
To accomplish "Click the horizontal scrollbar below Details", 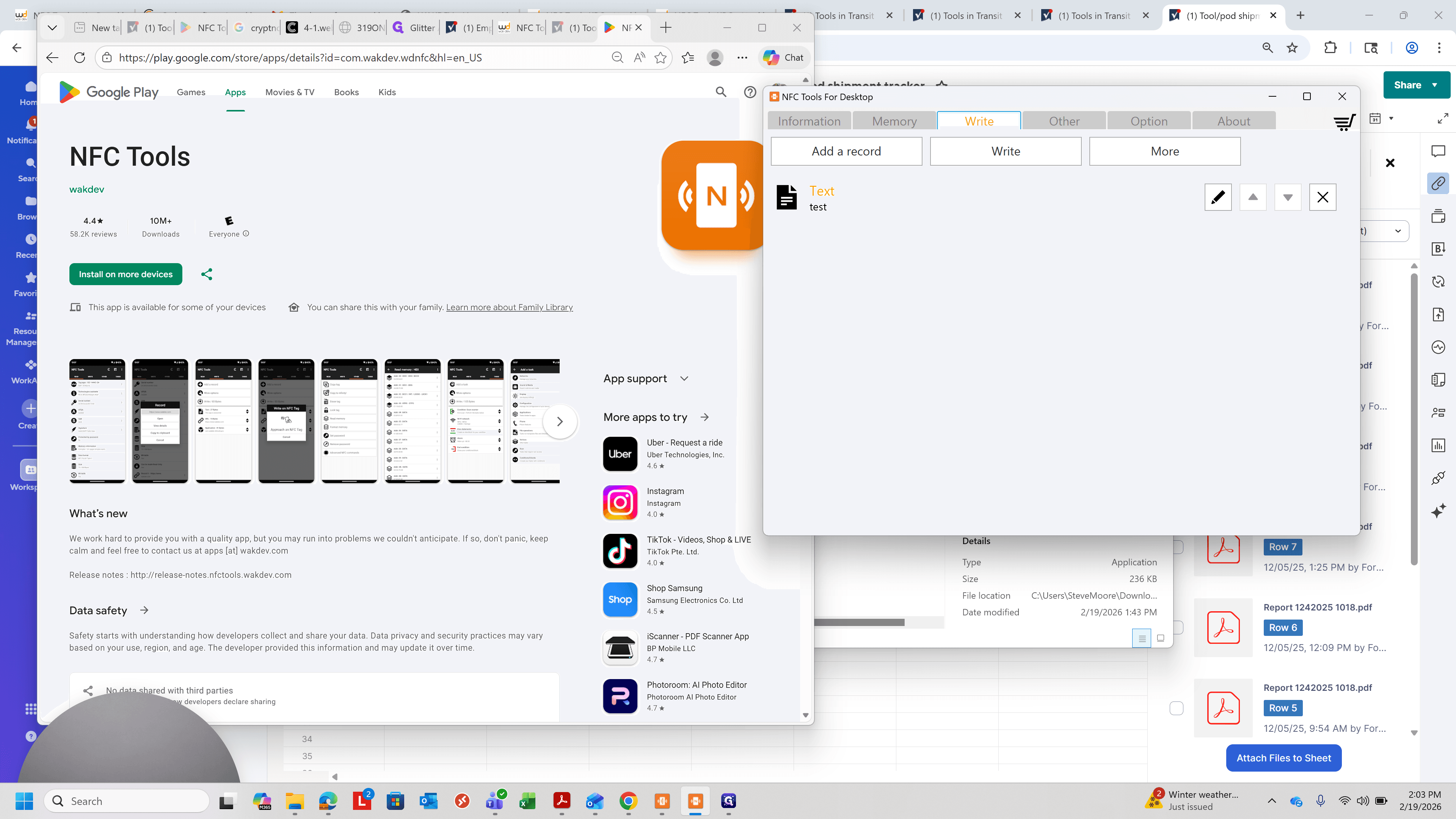I will tap(859, 622).
